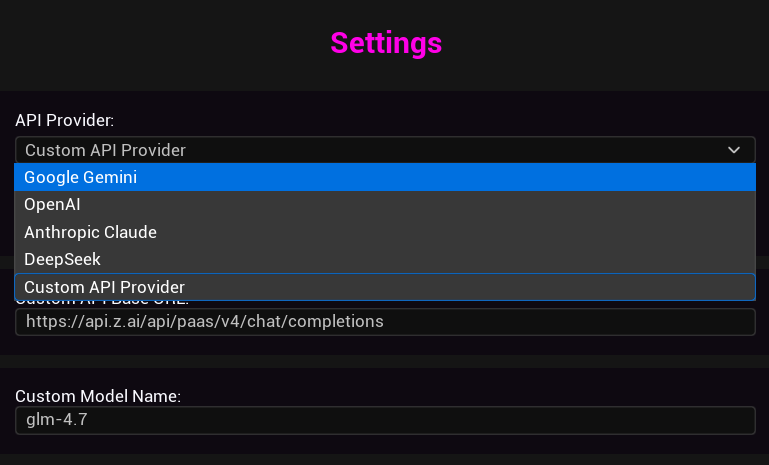
Task: Click the API Provider dropdown chevron arrow
Action: [734, 150]
